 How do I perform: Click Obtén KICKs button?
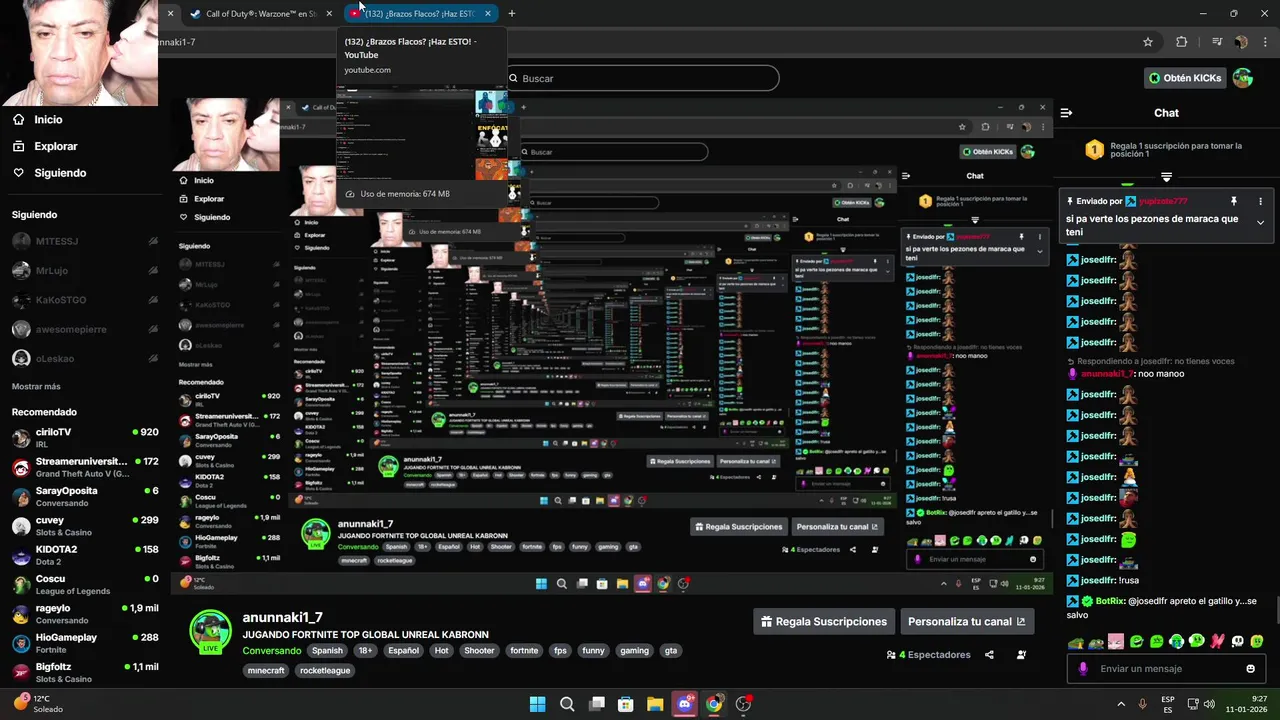1185,78
